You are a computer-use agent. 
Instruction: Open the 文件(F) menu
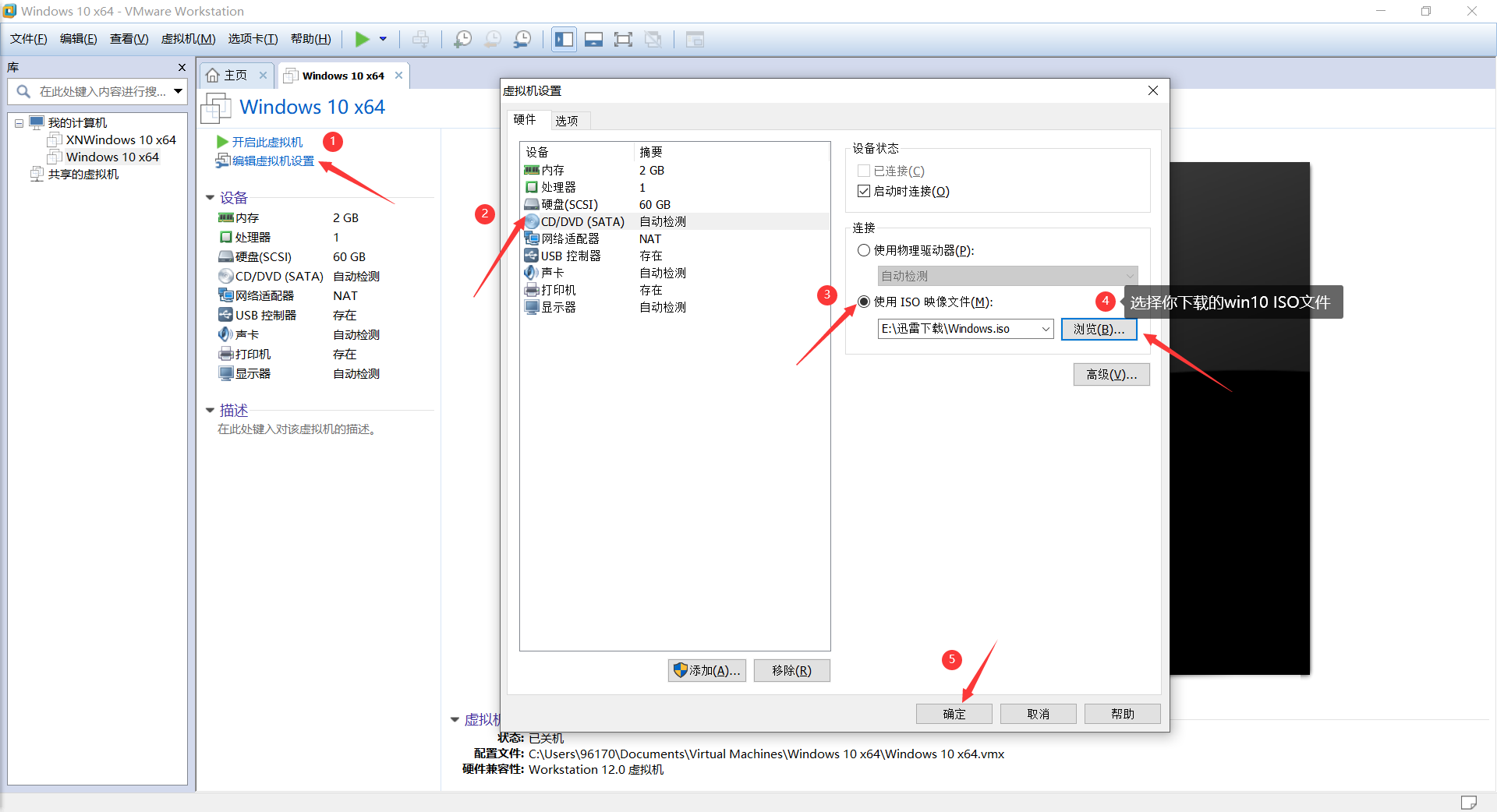coord(29,39)
